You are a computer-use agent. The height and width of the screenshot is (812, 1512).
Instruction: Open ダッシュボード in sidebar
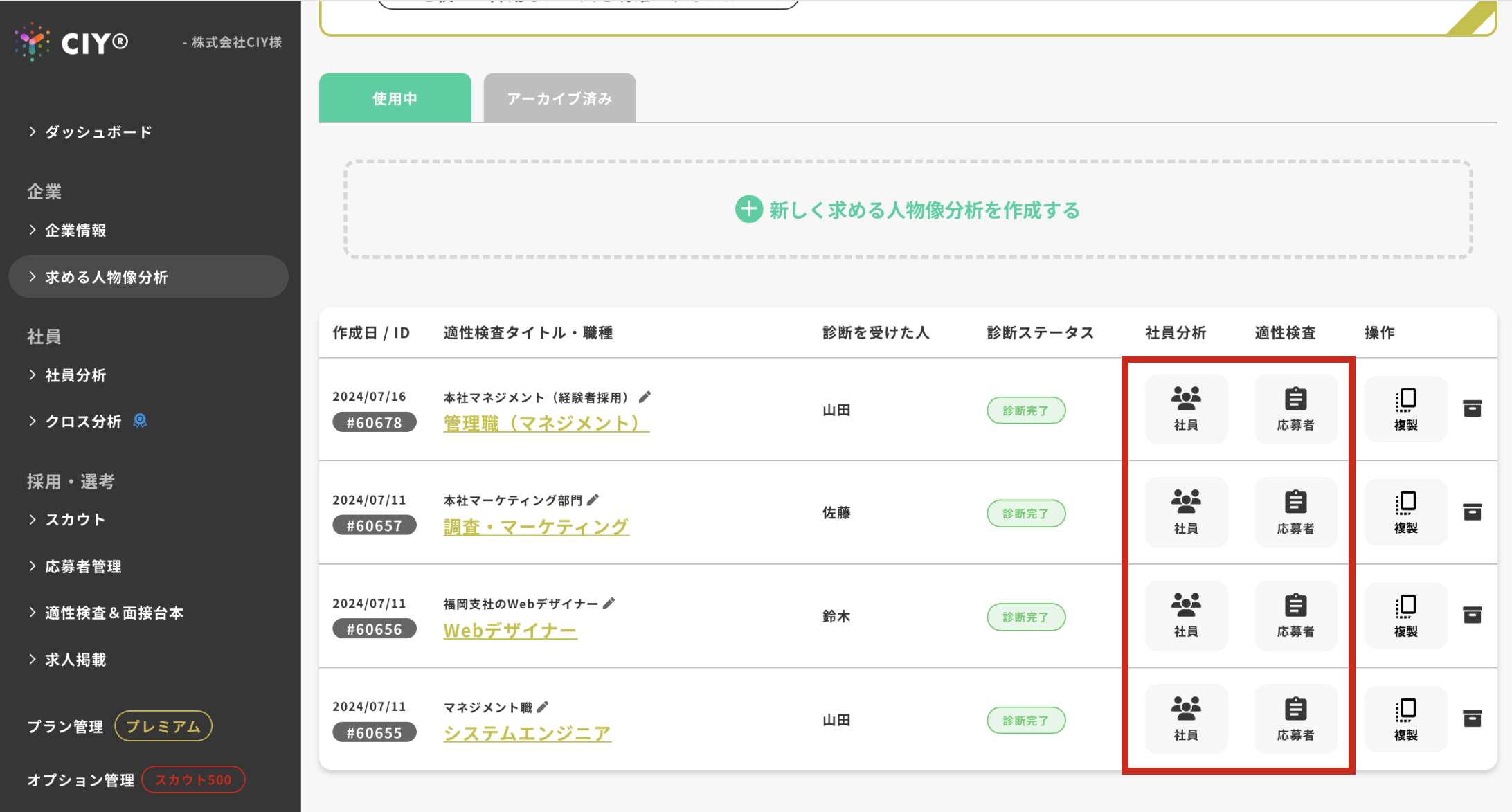(x=98, y=132)
